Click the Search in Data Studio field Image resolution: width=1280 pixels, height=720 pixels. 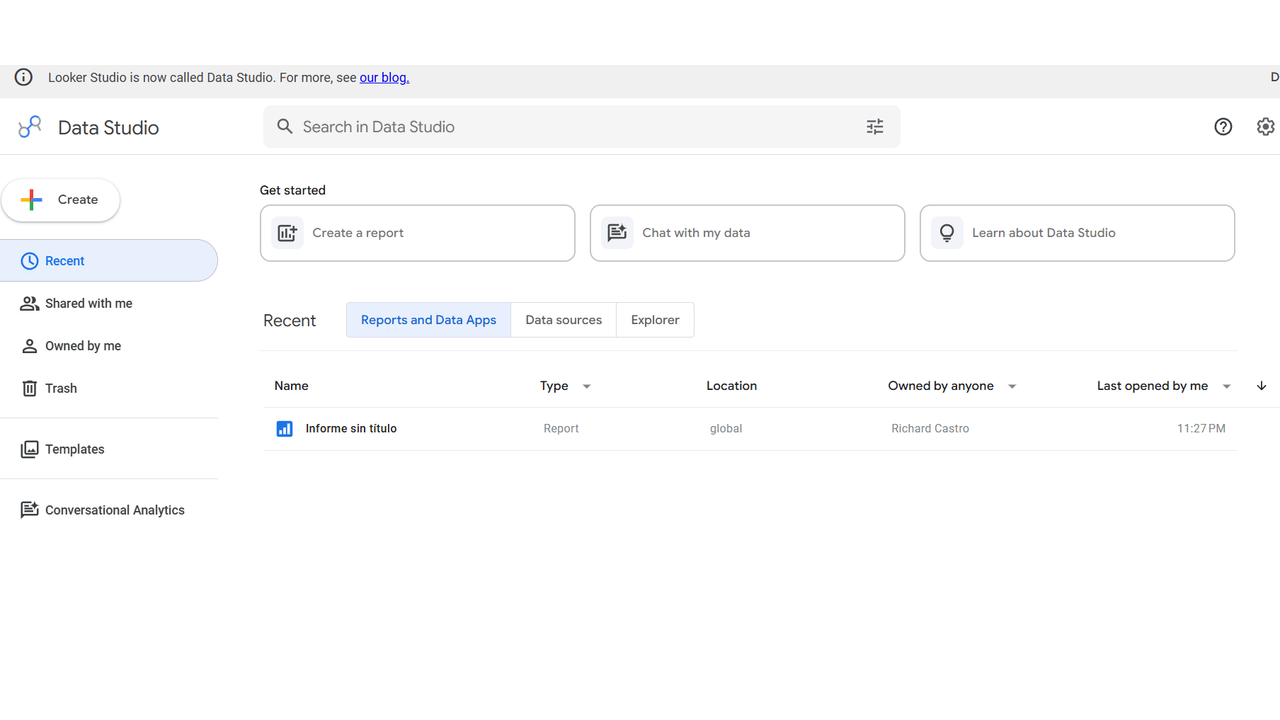(582, 127)
